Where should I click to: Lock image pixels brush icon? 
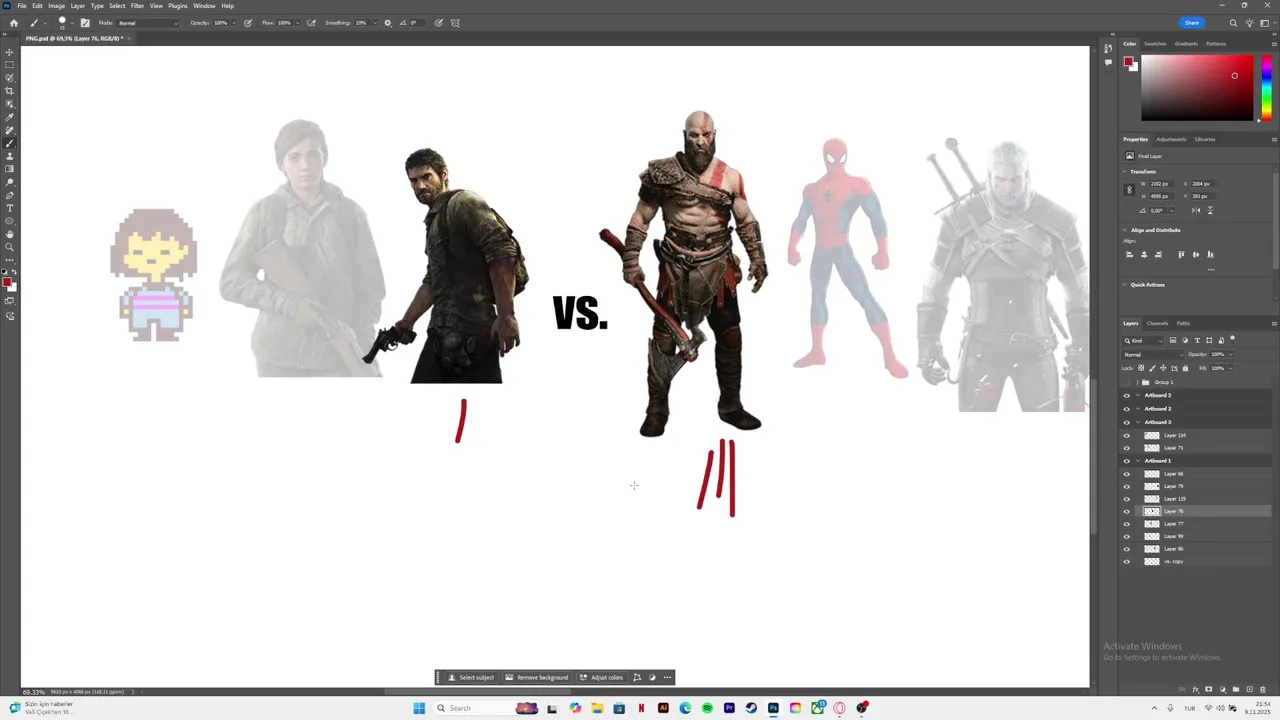pos(1152,368)
